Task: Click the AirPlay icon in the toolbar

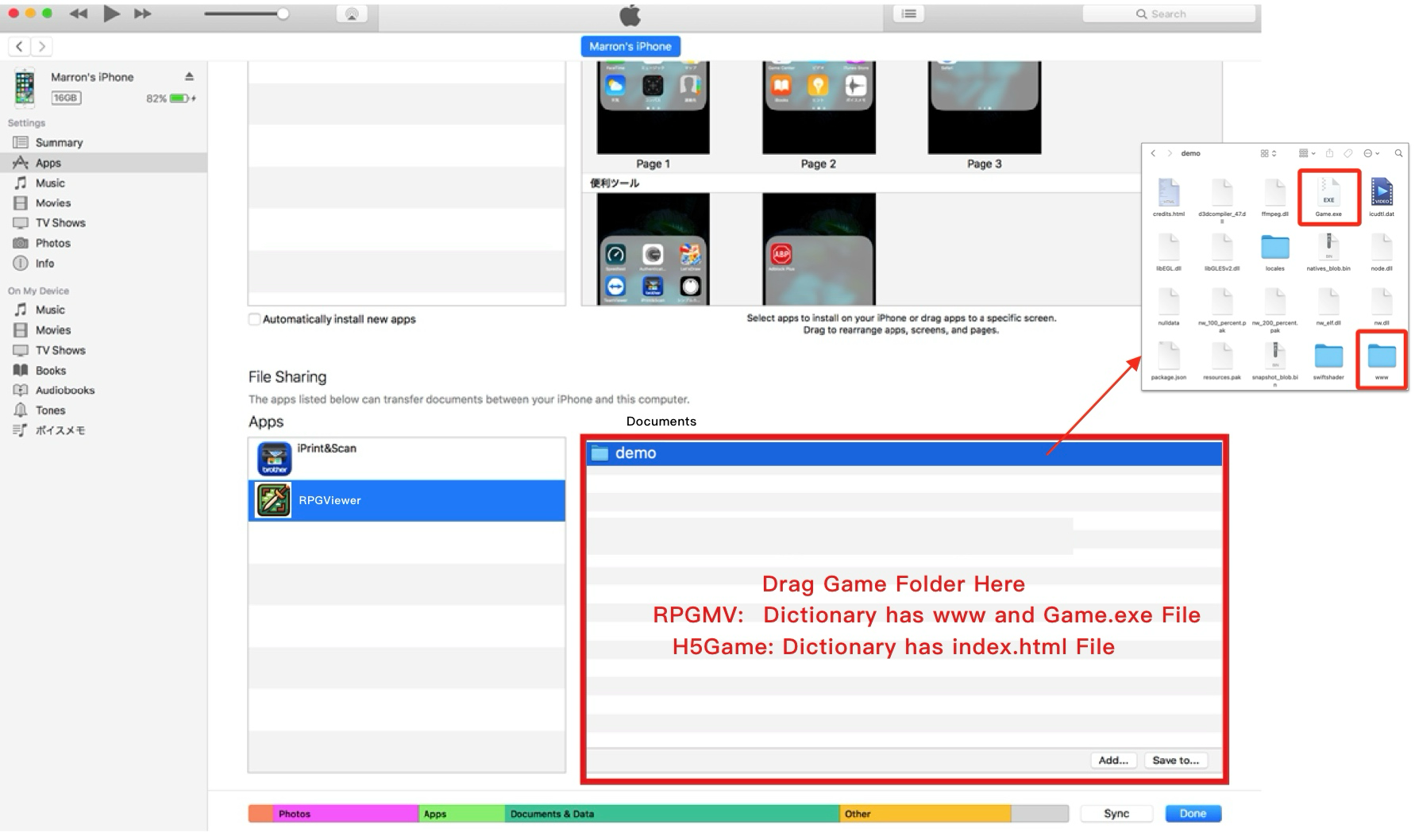Action: [352, 14]
